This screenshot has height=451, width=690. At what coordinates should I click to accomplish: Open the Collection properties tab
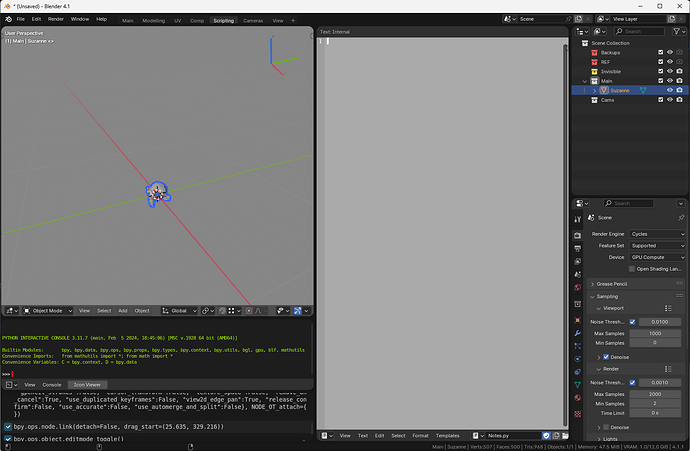point(578,304)
